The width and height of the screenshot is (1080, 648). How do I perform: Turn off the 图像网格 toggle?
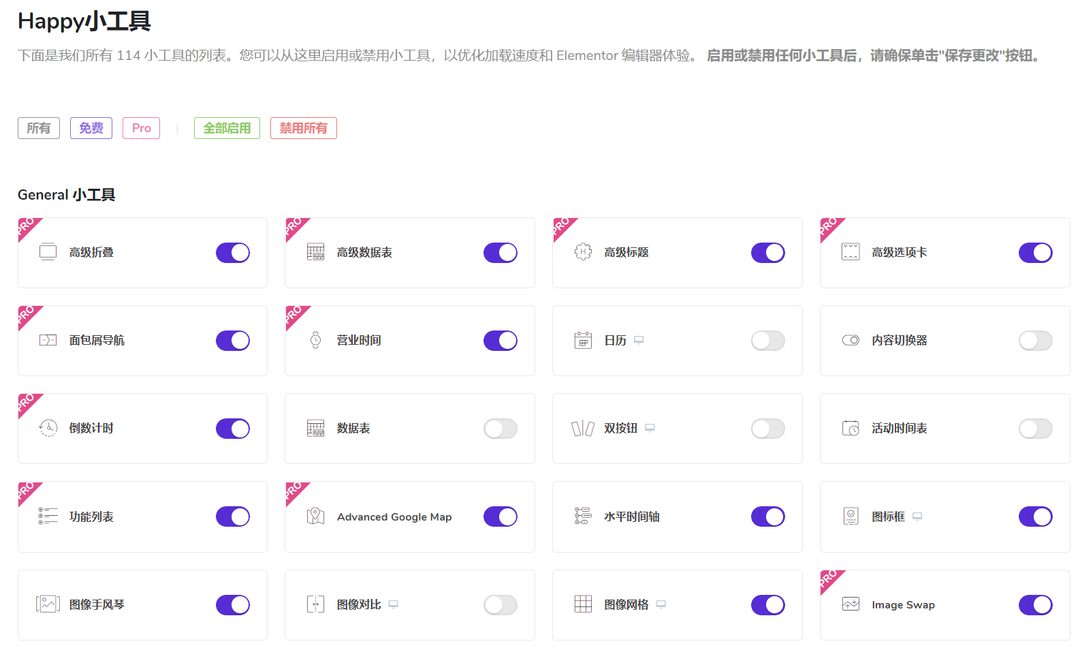click(768, 604)
